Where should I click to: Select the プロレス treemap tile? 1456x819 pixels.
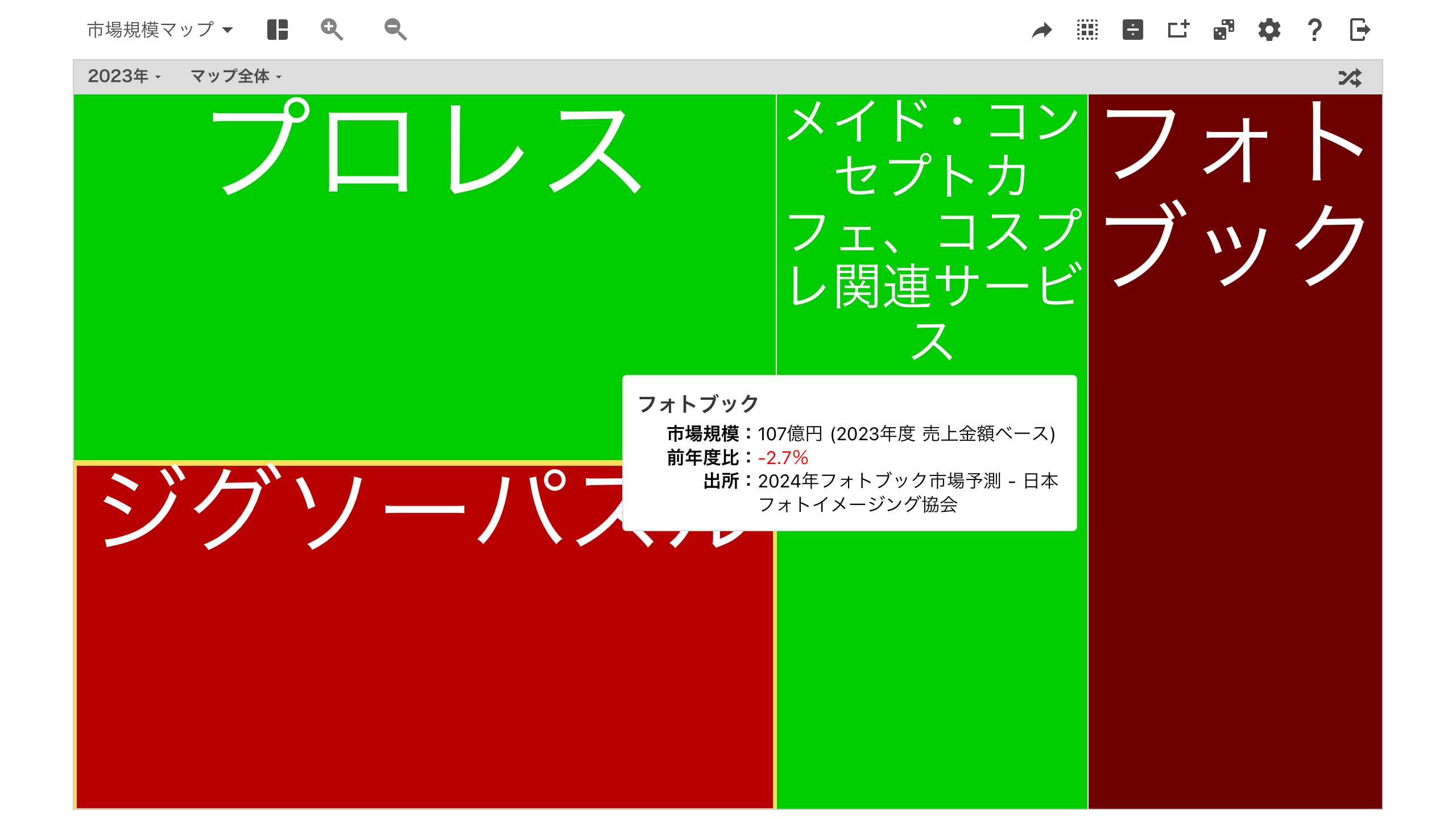(424, 276)
